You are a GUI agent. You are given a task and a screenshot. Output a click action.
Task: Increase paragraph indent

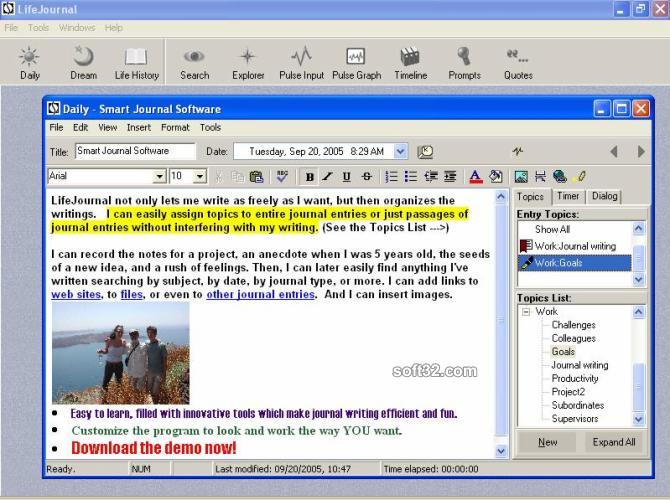tap(450, 176)
